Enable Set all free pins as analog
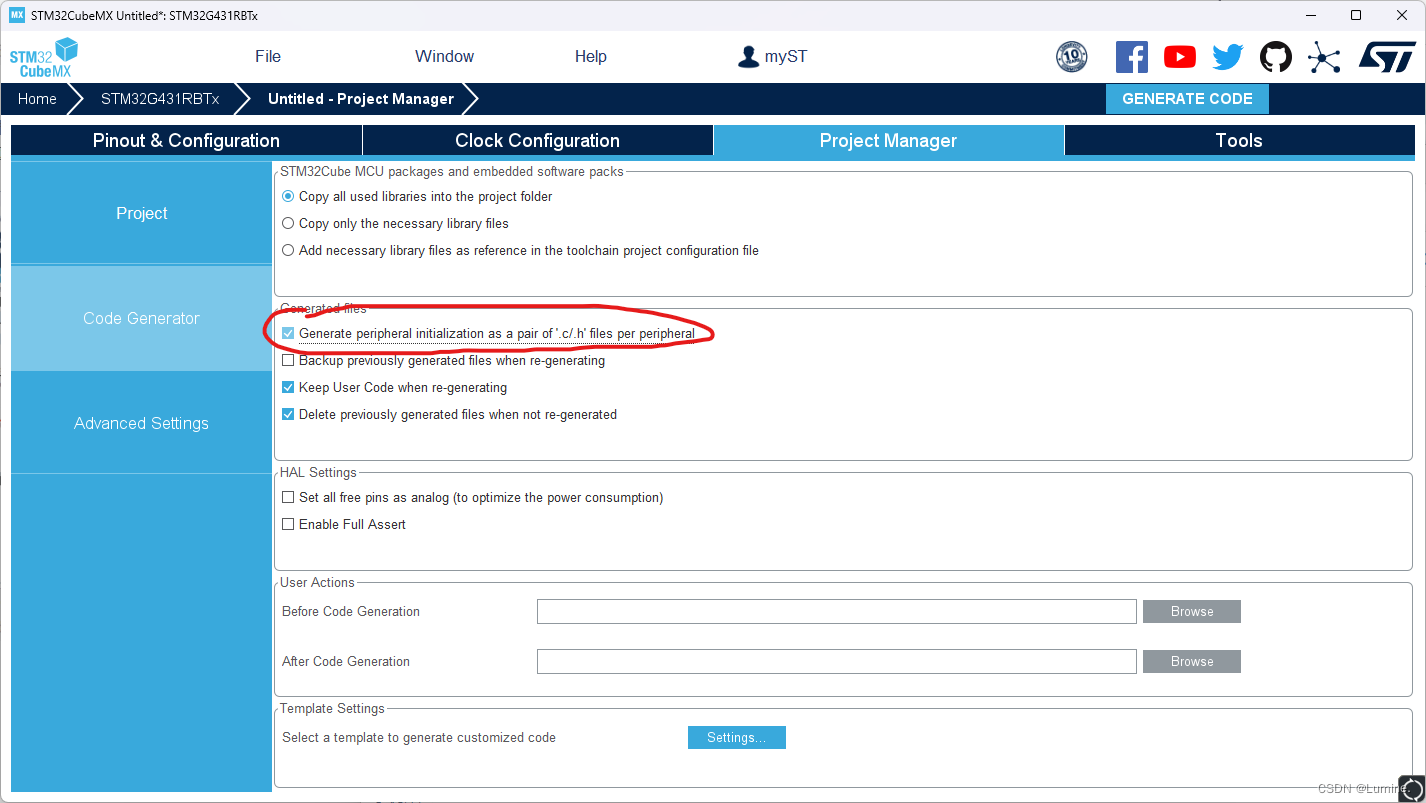This screenshot has height=803, width=1426. pyautogui.click(x=288, y=498)
